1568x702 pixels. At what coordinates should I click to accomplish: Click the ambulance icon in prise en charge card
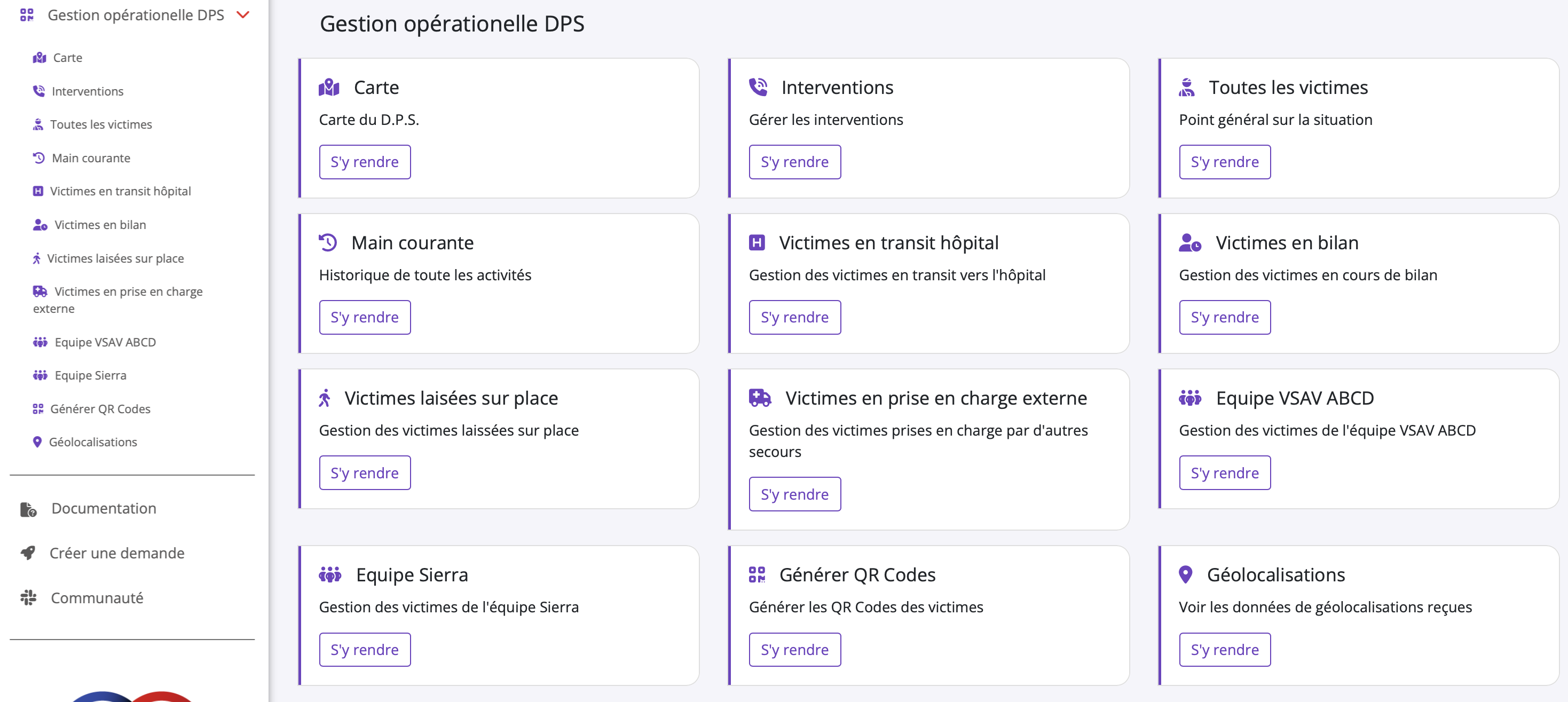[760, 398]
